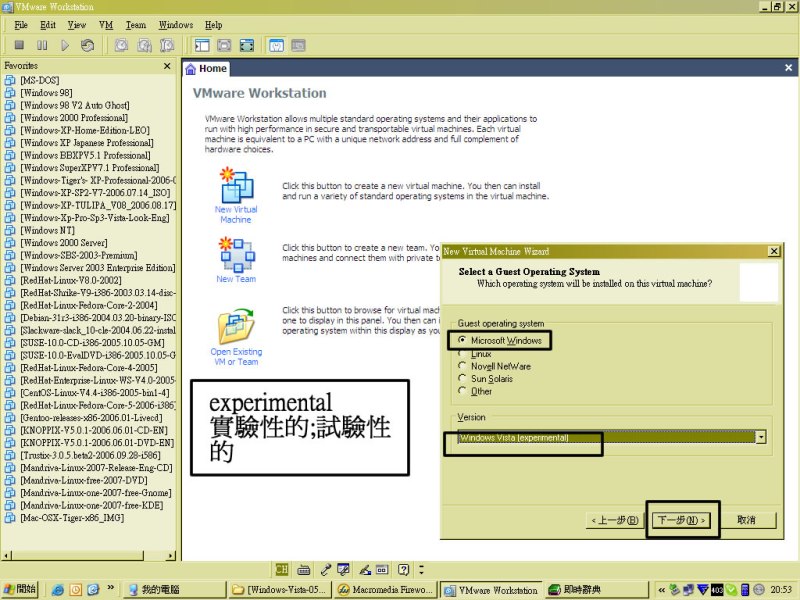
Task: Open the Windows menu
Action: coord(176,25)
